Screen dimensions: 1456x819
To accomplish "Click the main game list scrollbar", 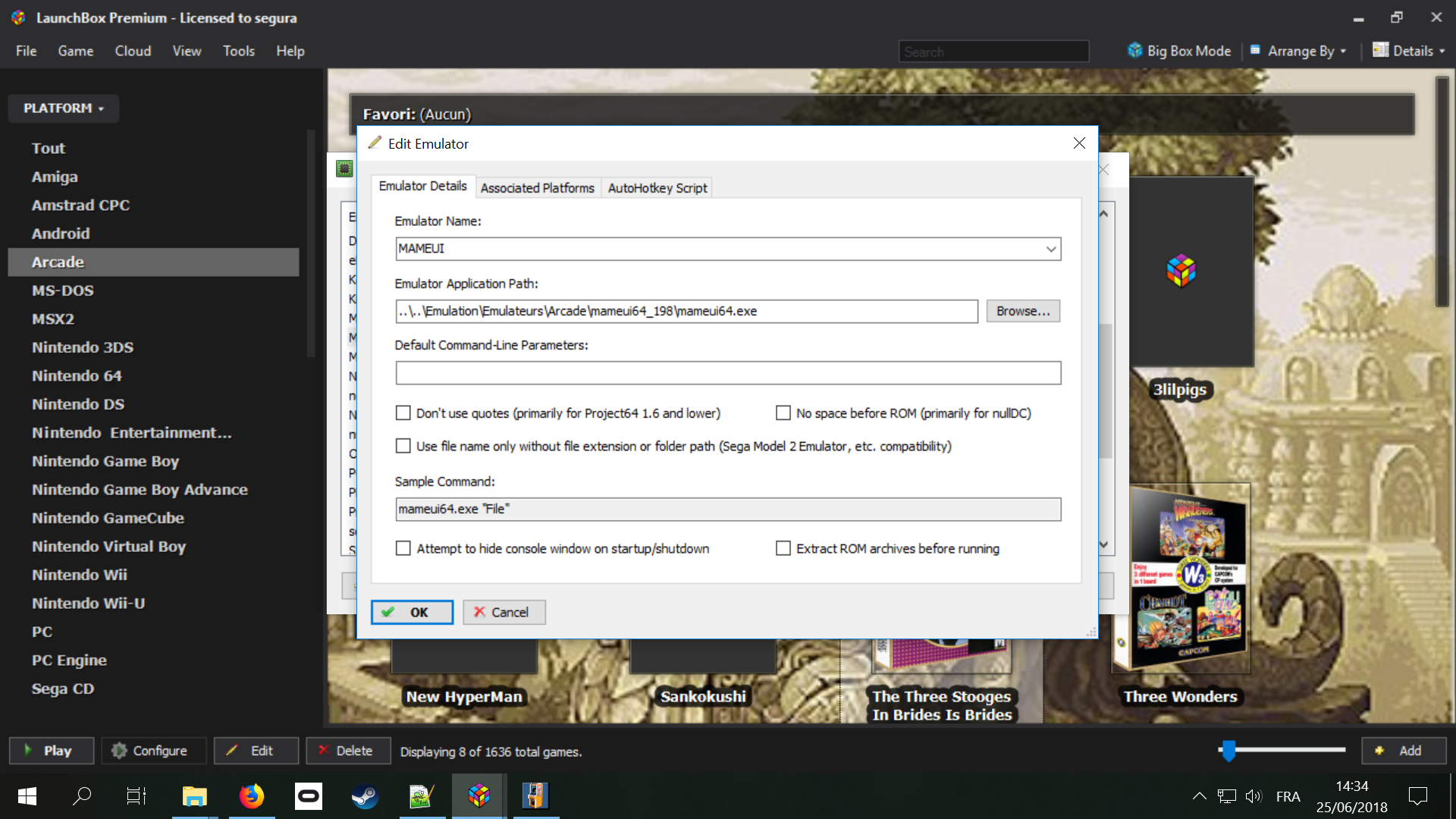I will tap(1442, 192).
